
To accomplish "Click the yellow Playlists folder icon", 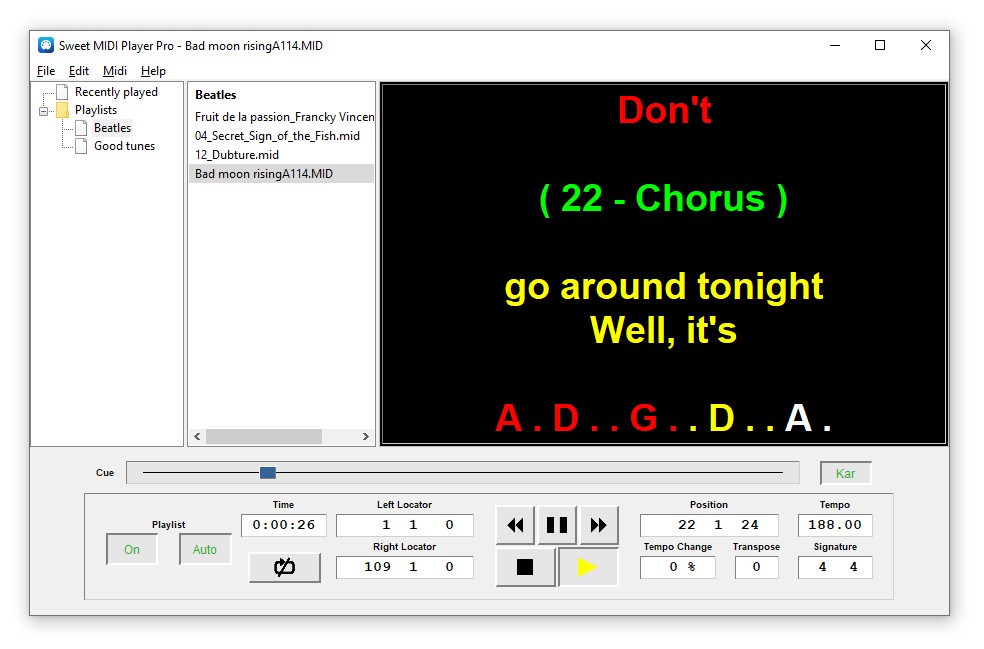I will (x=62, y=110).
